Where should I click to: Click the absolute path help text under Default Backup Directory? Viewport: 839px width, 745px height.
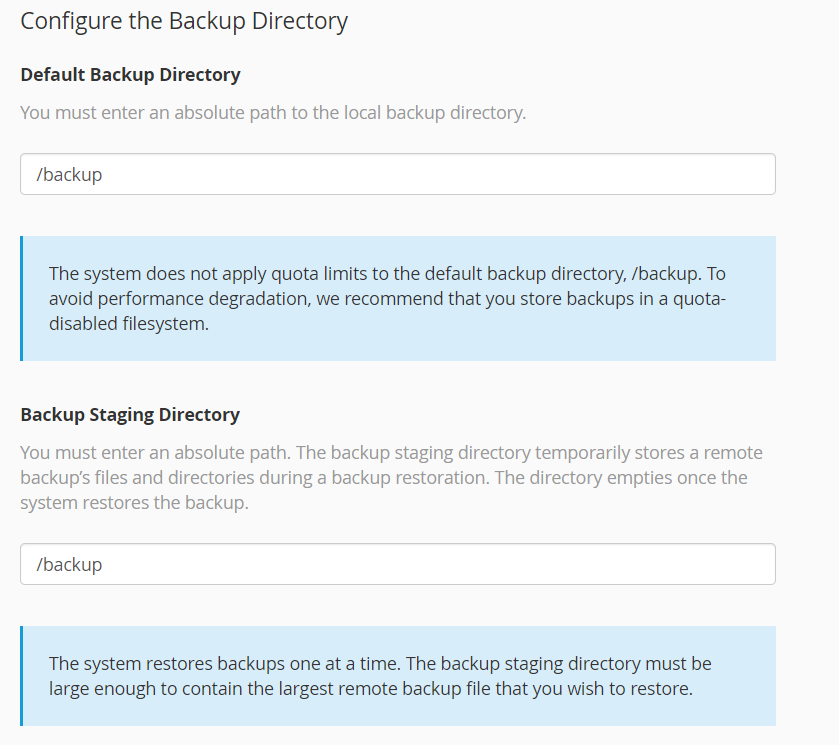coord(273,113)
